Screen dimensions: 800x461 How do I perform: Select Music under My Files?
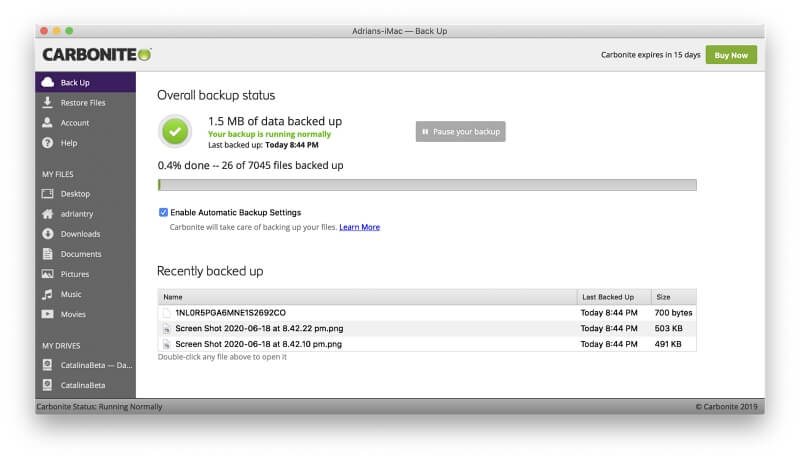pos(86,294)
